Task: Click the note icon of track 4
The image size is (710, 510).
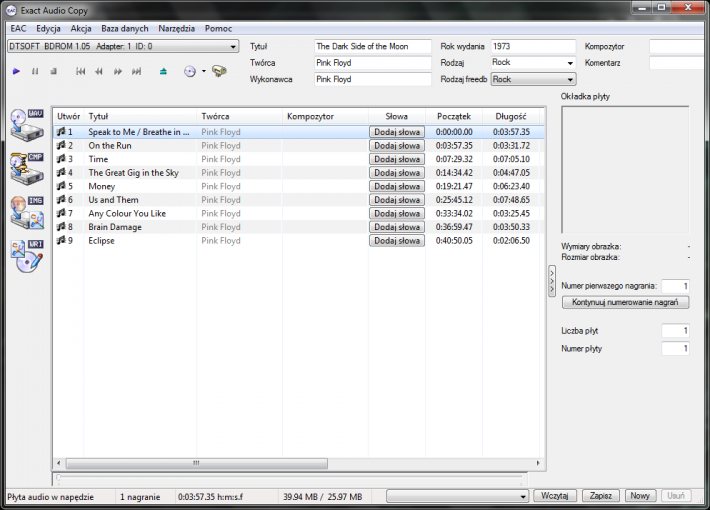Action: coord(61,173)
